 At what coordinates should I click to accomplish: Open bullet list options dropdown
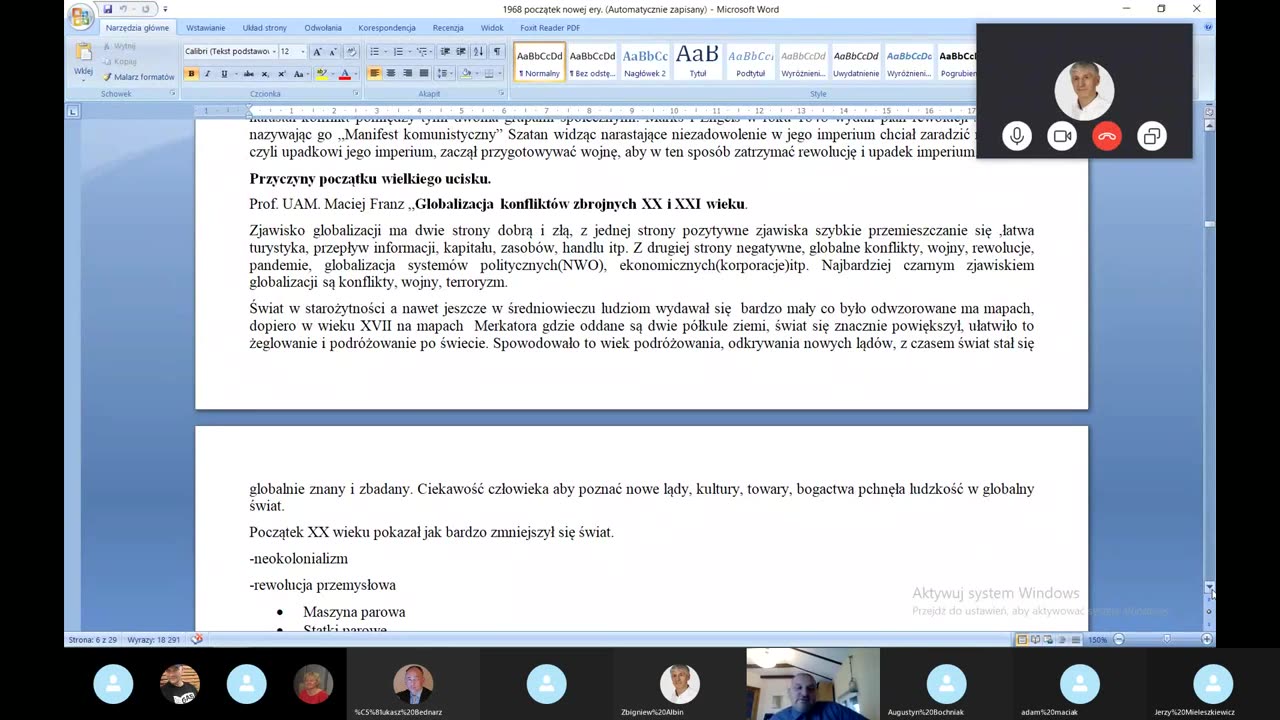pos(384,51)
